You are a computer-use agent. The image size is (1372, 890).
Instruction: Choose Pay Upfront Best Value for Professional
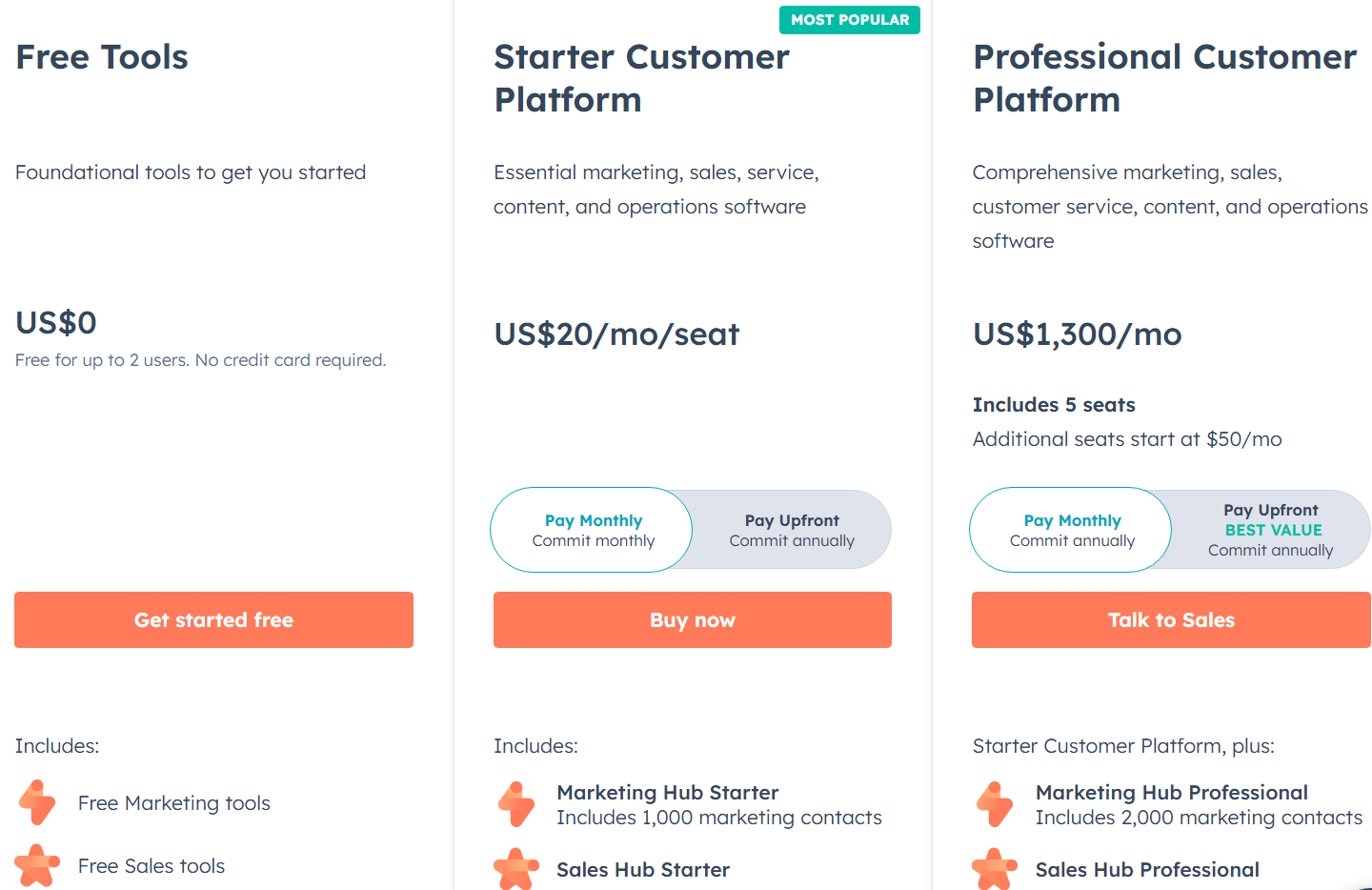pyautogui.click(x=1270, y=530)
